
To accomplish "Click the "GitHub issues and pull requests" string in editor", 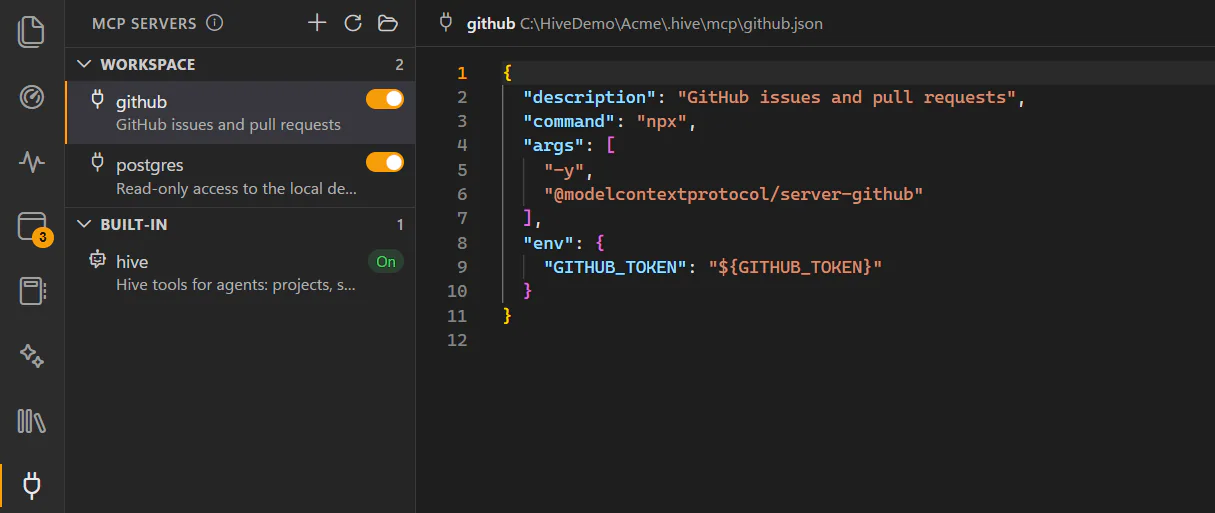I will (x=847, y=97).
